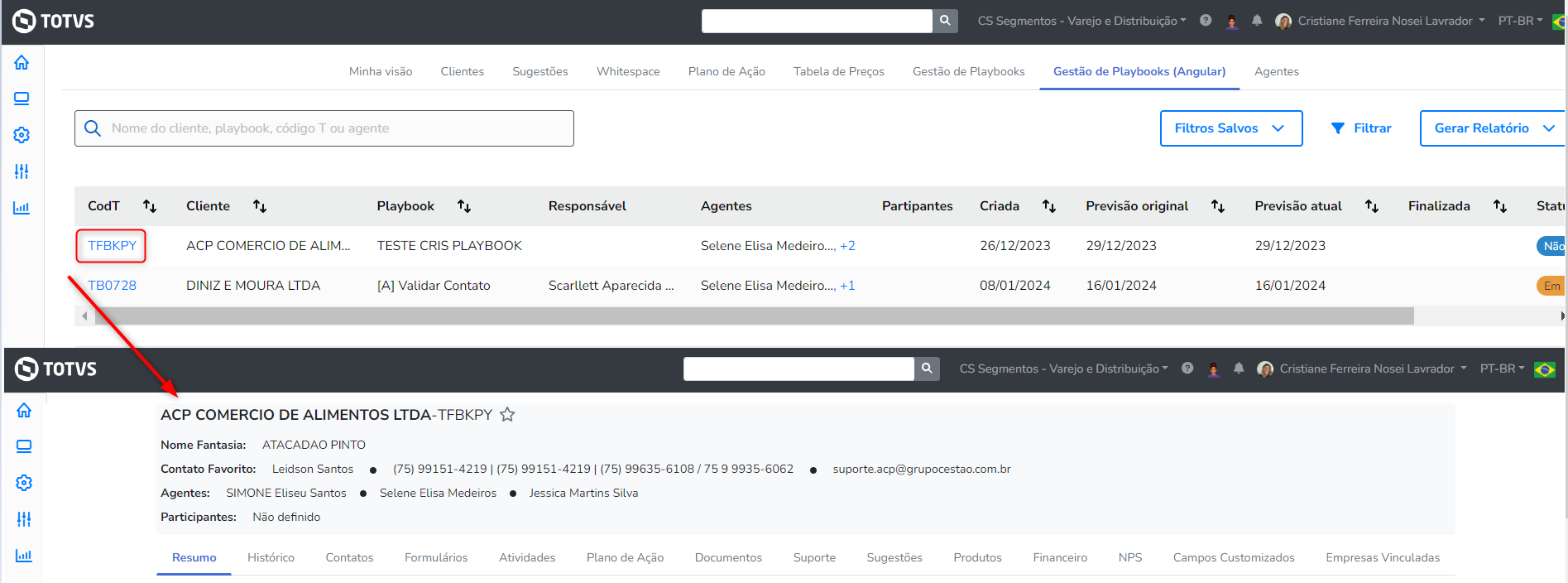Focus the playbook search field
Viewport: 1568px width, 583px height.
coord(324,128)
